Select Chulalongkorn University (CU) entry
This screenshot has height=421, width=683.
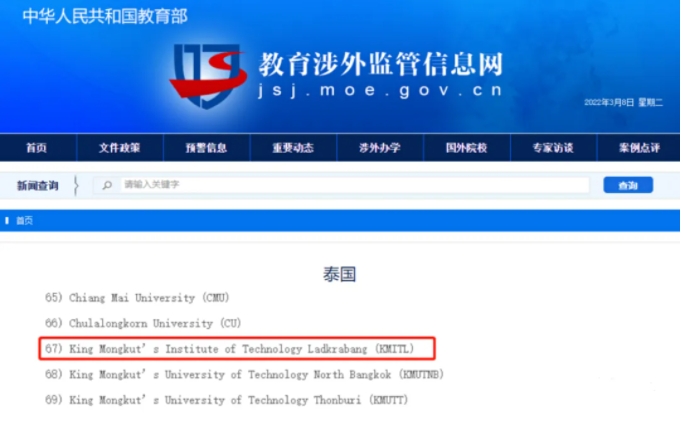143,323
